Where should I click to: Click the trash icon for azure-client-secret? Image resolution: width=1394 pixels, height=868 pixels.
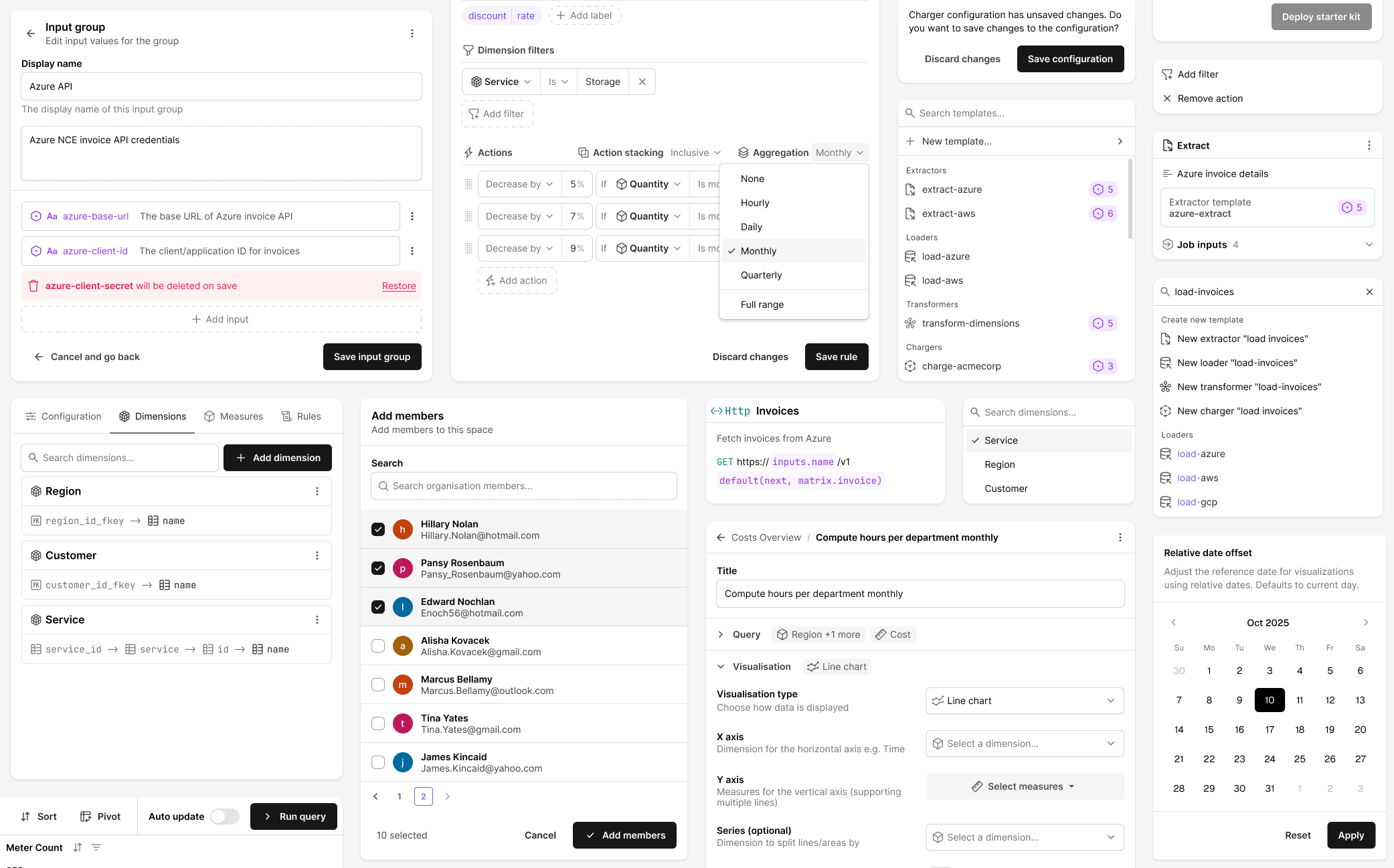pyautogui.click(x=33, y=286)
